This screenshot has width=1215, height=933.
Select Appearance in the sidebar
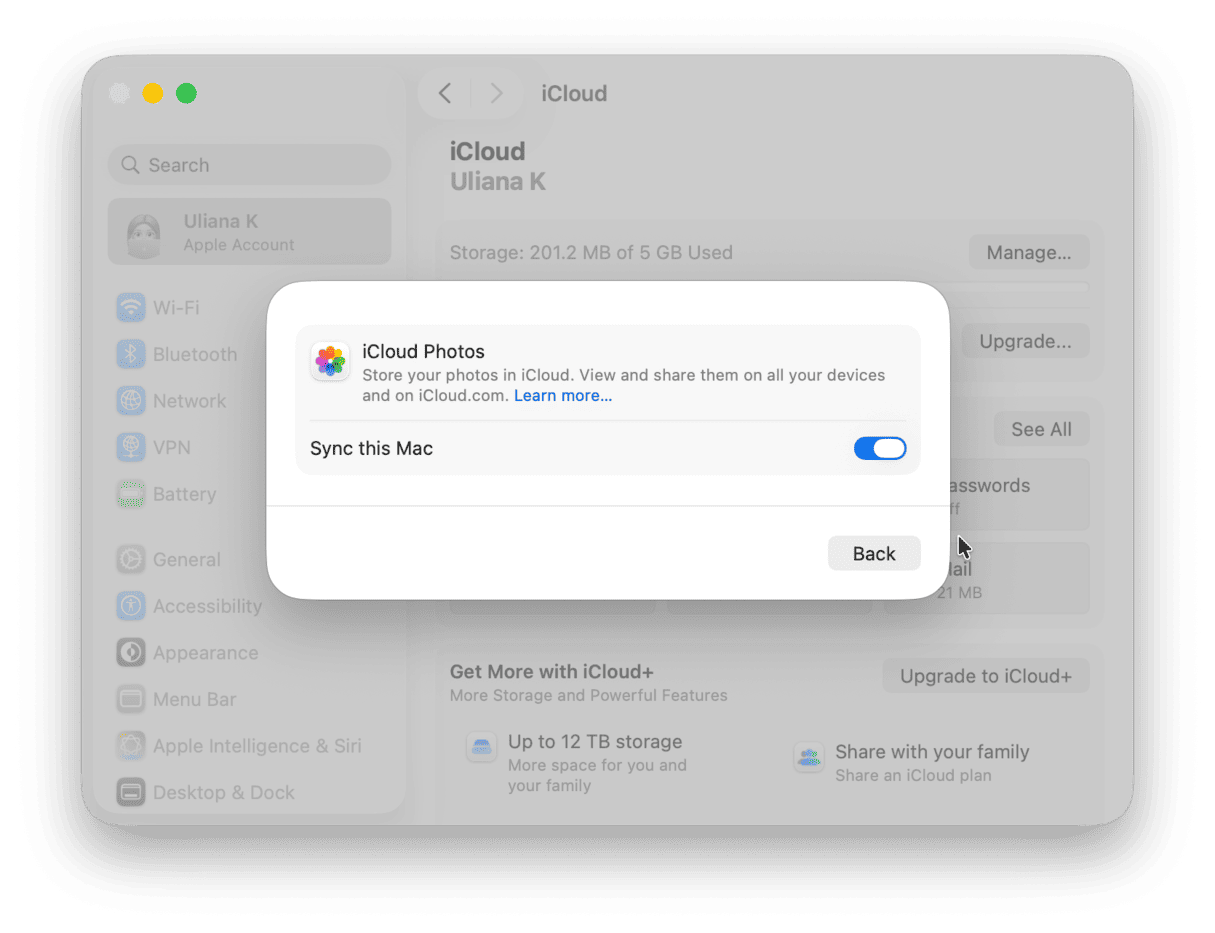pyautogui.click(x=201, y=652)
